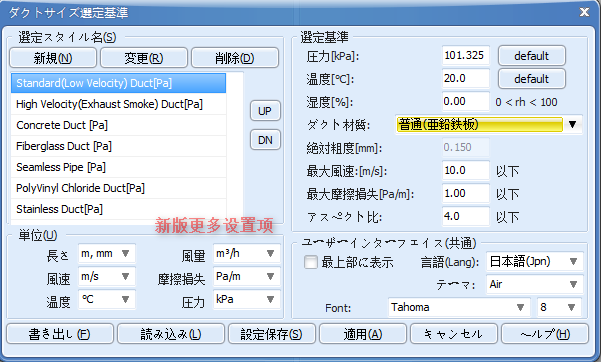Click the 新規(N) button

pos(53,58)
